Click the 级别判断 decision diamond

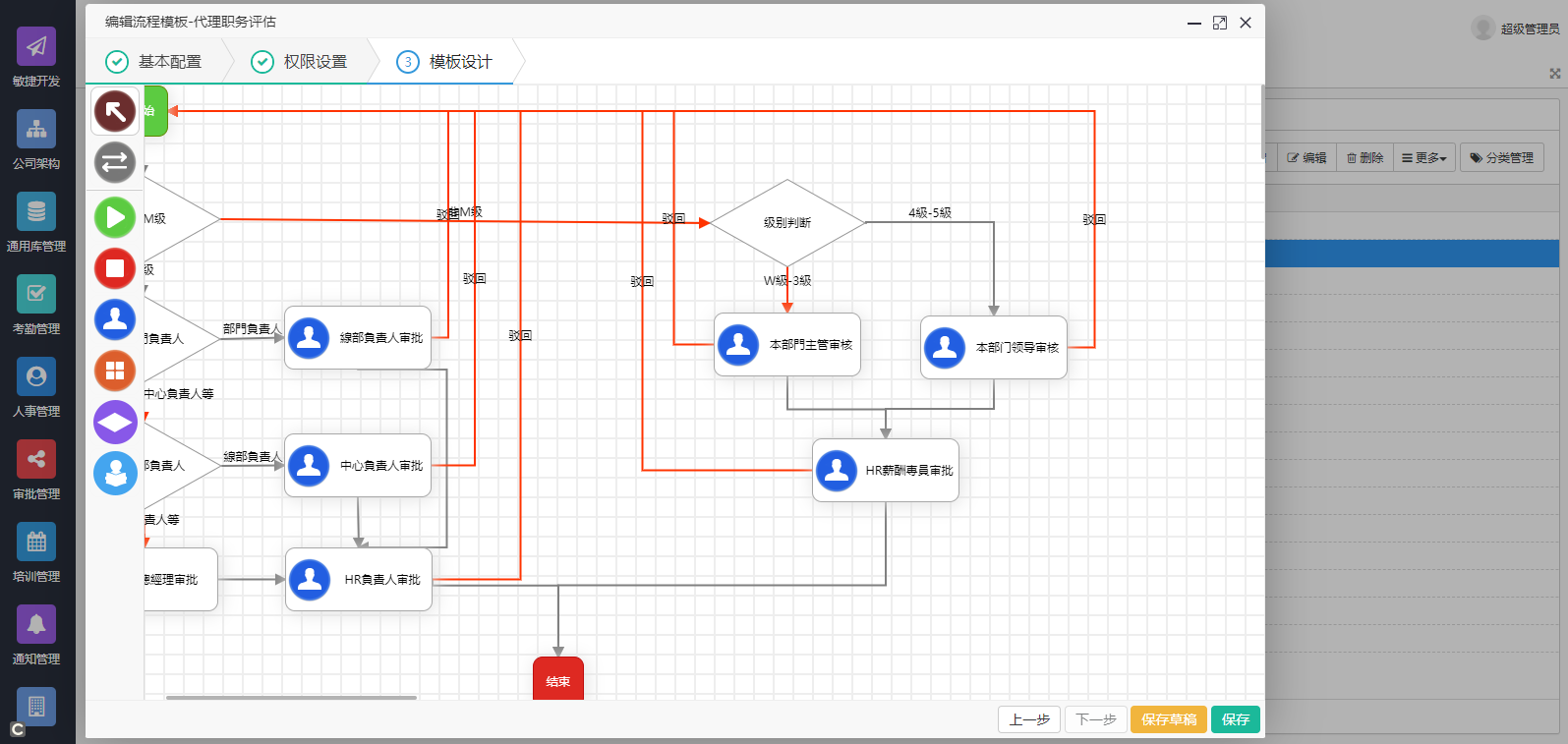pos(786,223)
